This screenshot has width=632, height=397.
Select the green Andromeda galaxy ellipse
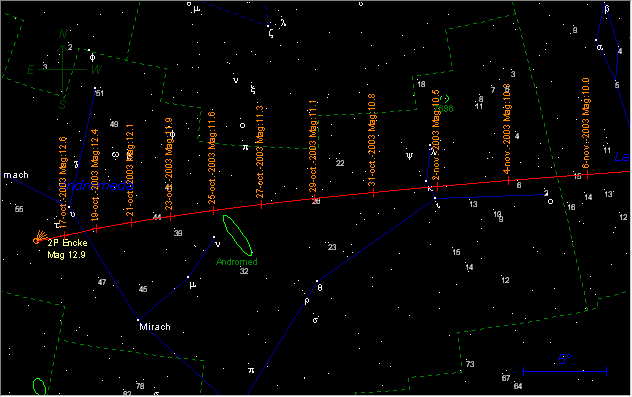coord(237,235)
